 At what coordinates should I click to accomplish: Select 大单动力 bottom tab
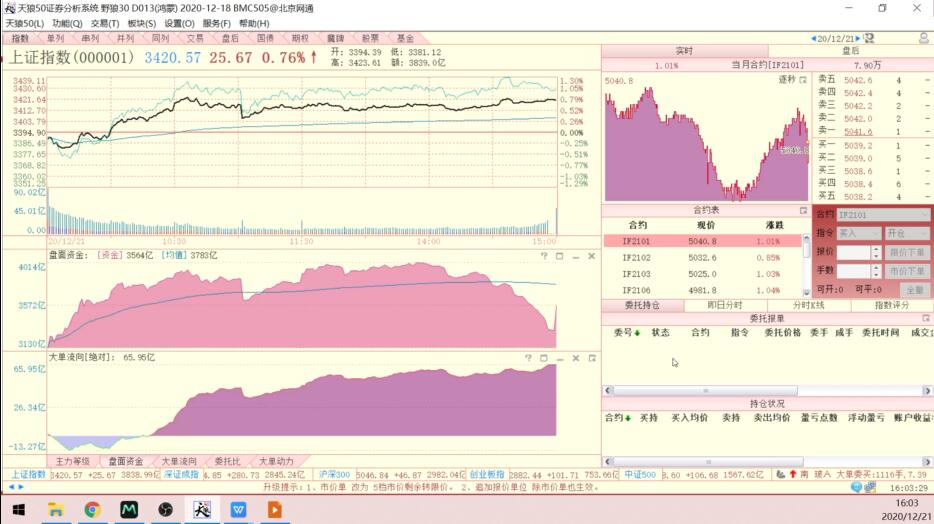276,461
